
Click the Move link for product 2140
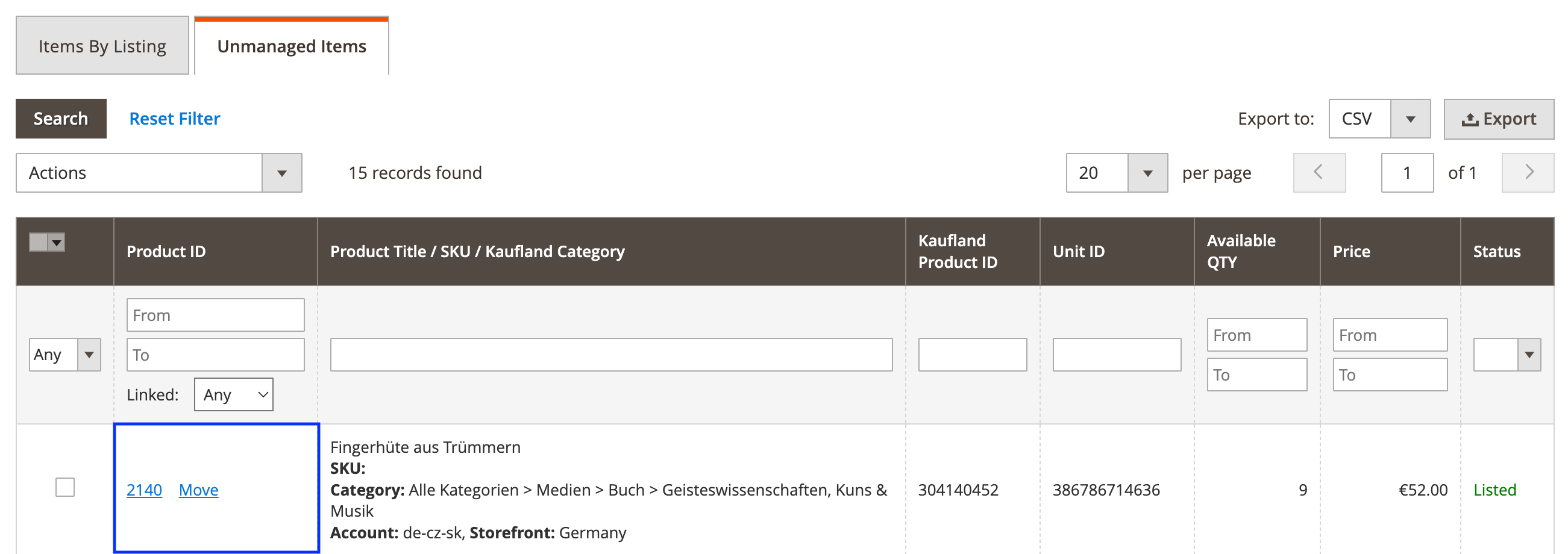click(198, 490)
